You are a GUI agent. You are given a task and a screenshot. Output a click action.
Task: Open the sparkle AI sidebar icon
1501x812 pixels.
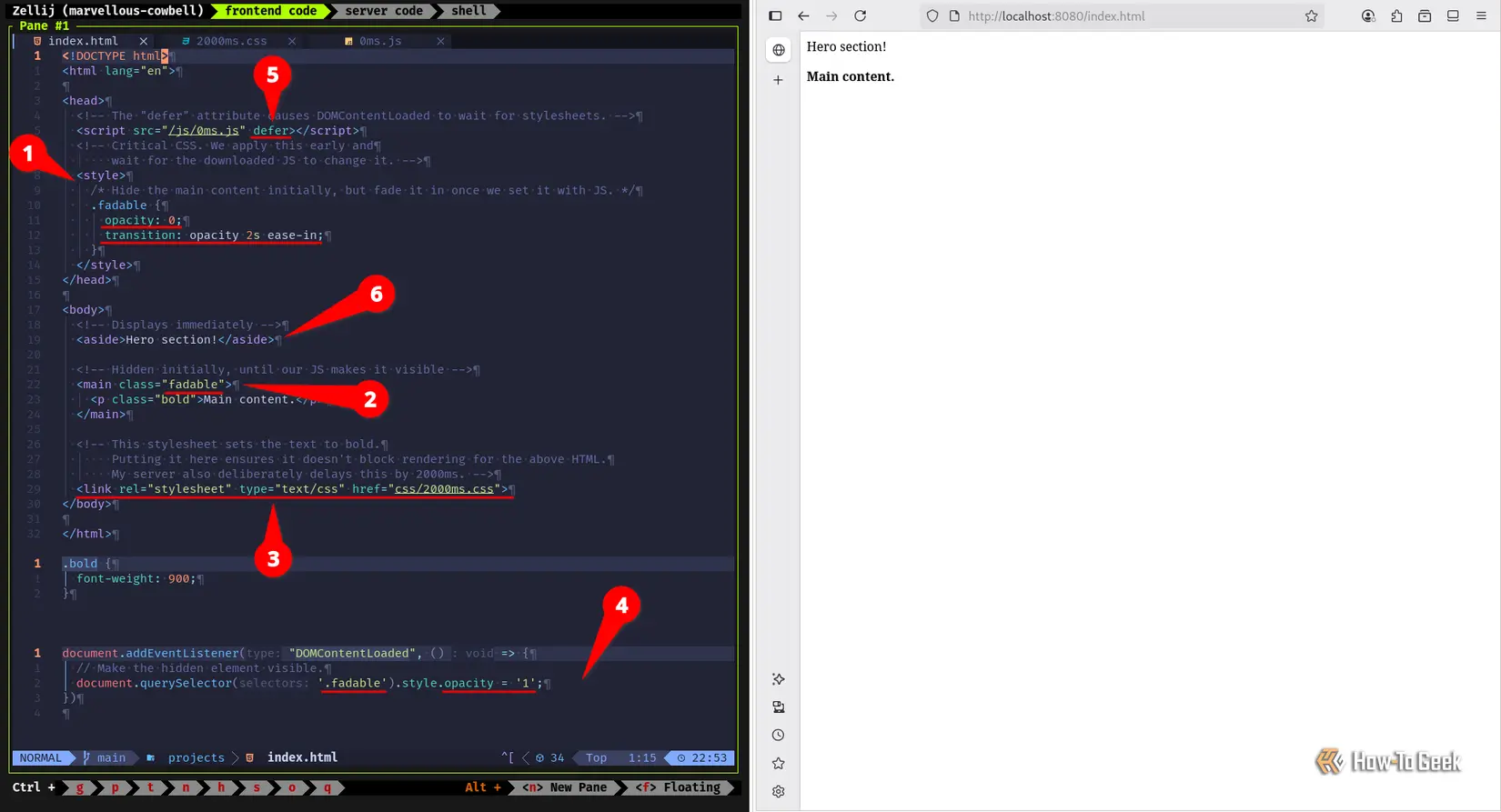(779, 679)
